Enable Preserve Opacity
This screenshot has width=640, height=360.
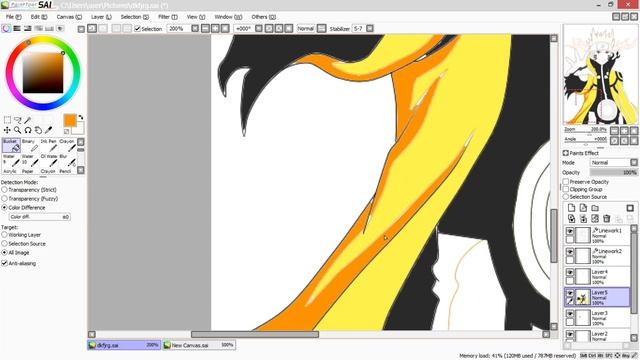pyautogui.click(x=566, y=182)
